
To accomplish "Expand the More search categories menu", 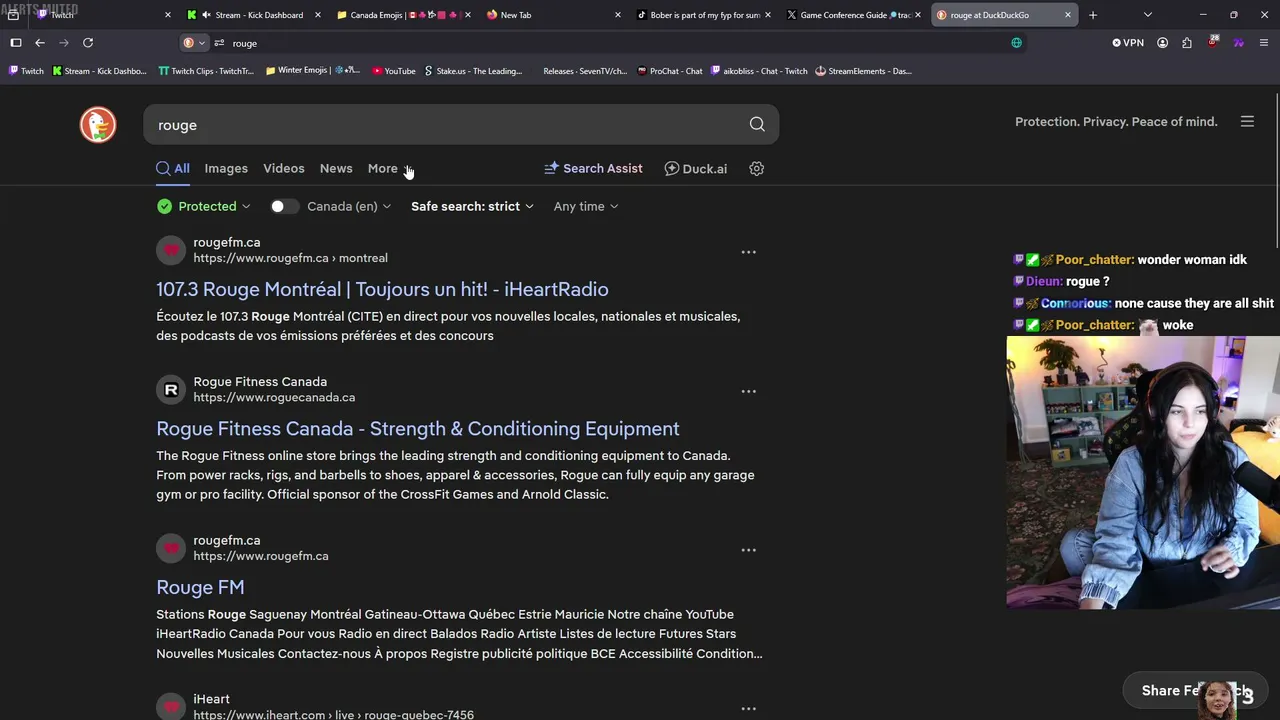I will click(389, 168).
